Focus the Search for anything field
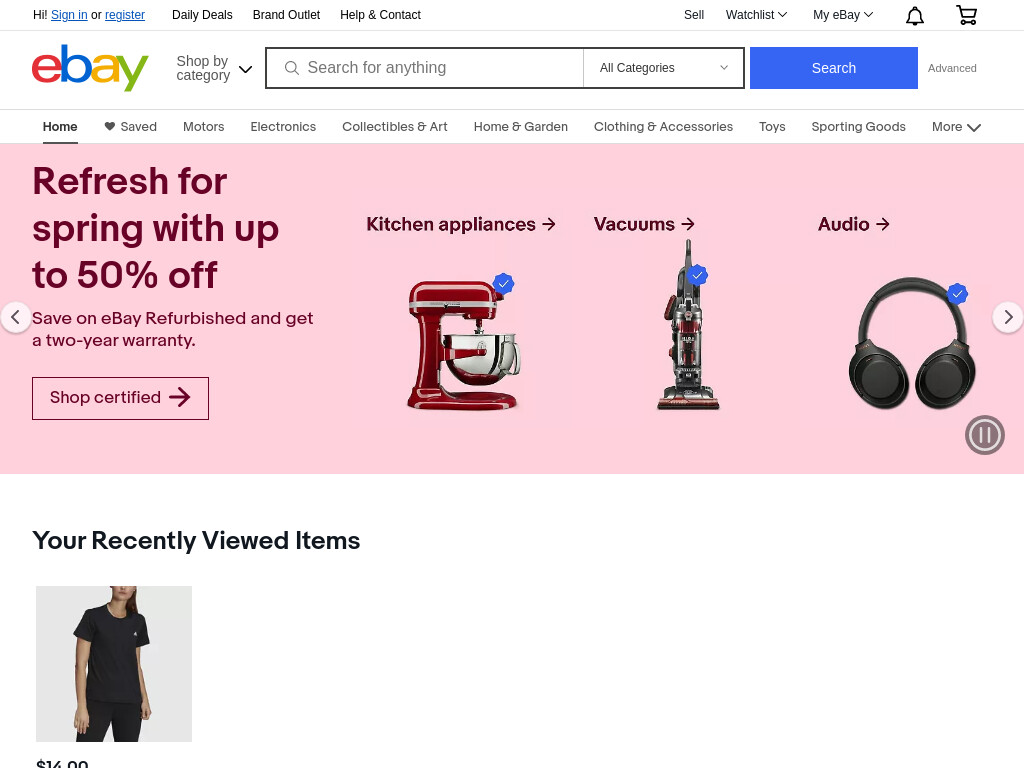This screenshot has height=768, width=1024. pyautogui.click(x=424, y=68)
